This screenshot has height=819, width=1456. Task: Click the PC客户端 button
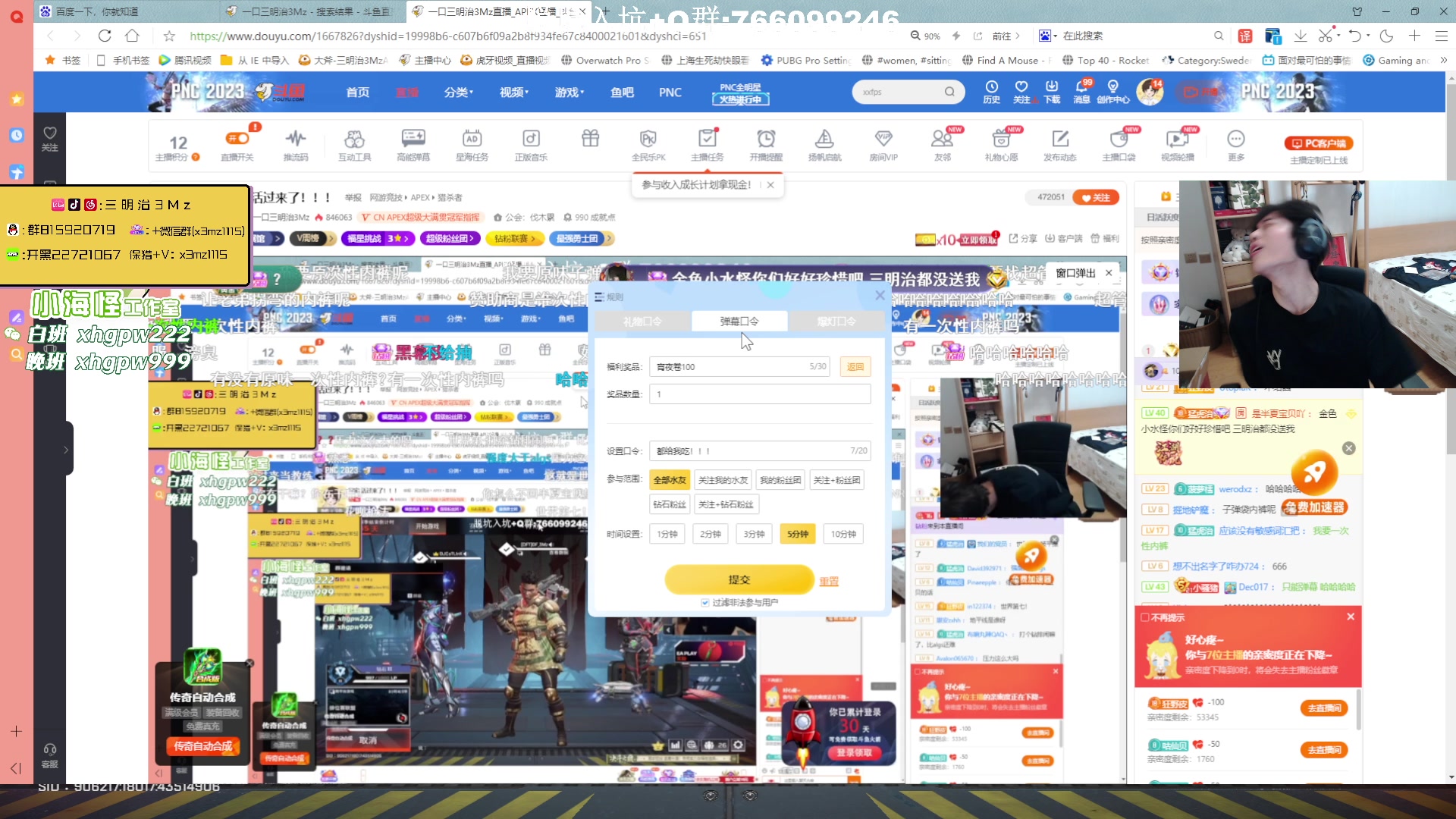[x=1319, y=143]
